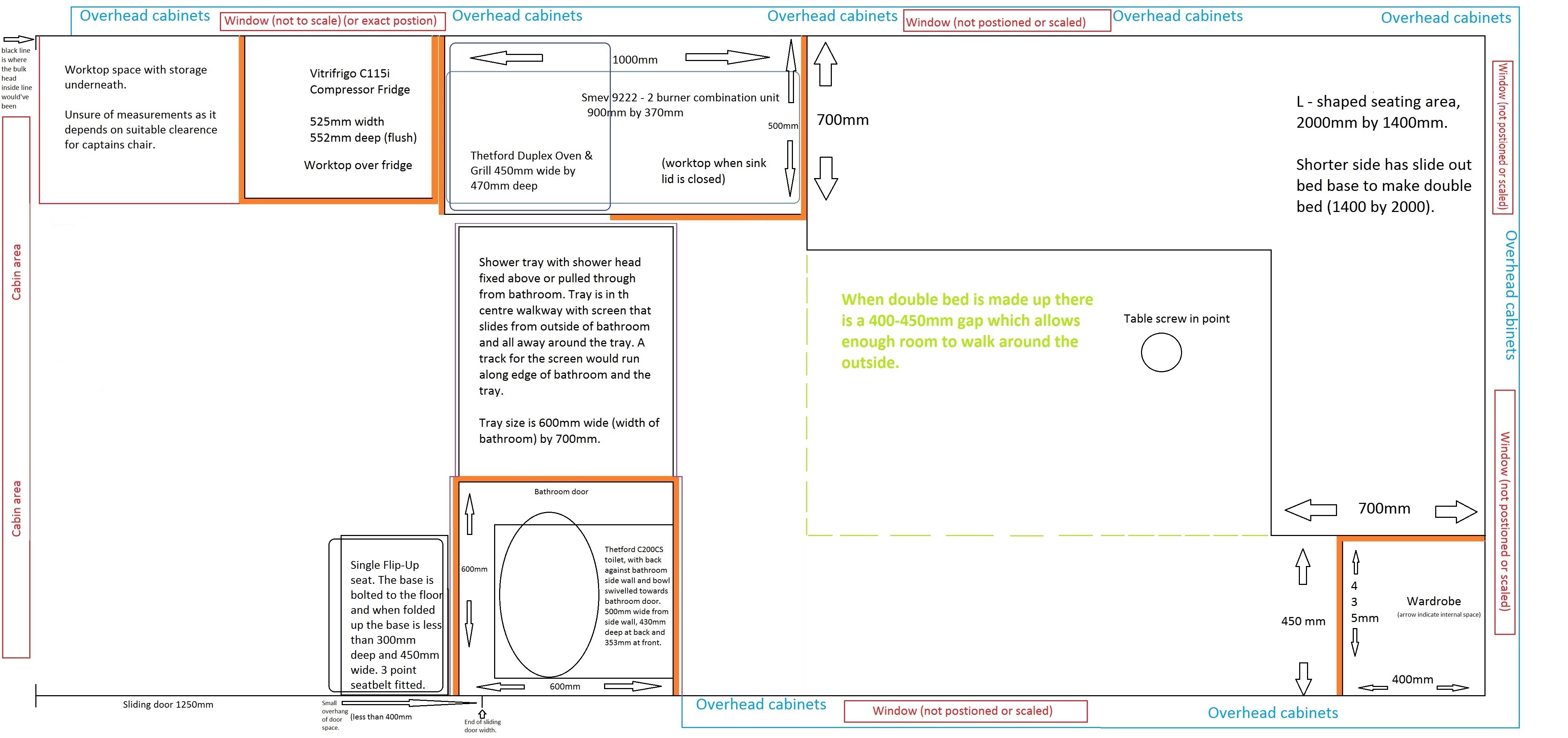Select the 'Thetford C200CS toilet' description text
Viewport: 1568px width, 738px height.
tap(637, 596)
